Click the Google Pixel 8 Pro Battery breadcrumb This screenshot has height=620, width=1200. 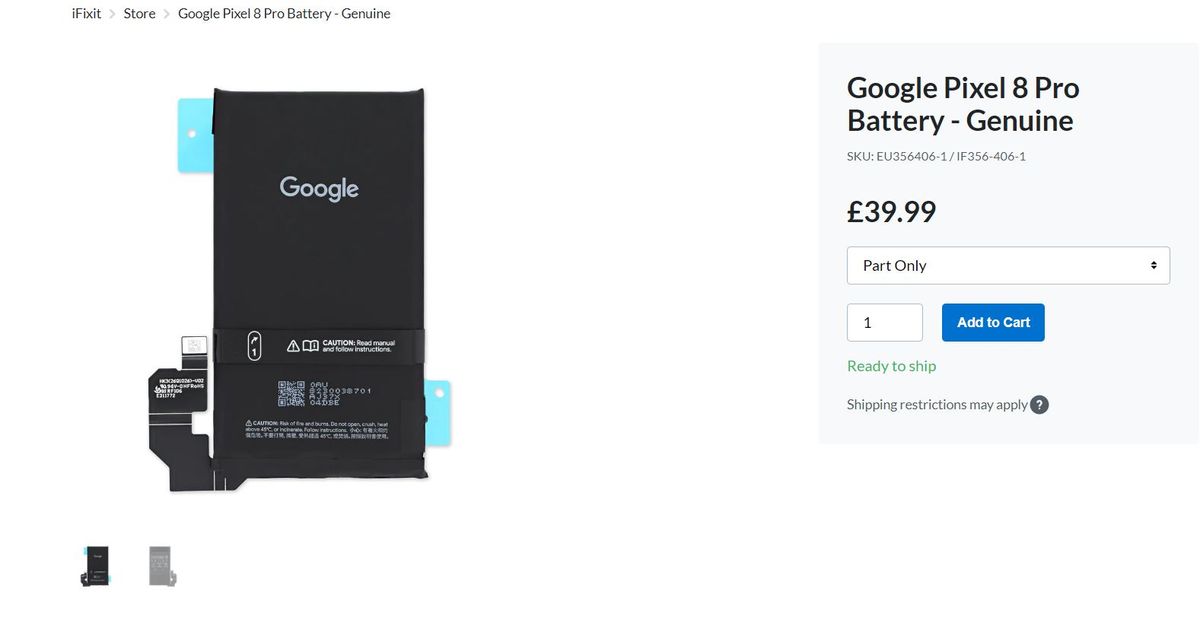coord(284,14)
